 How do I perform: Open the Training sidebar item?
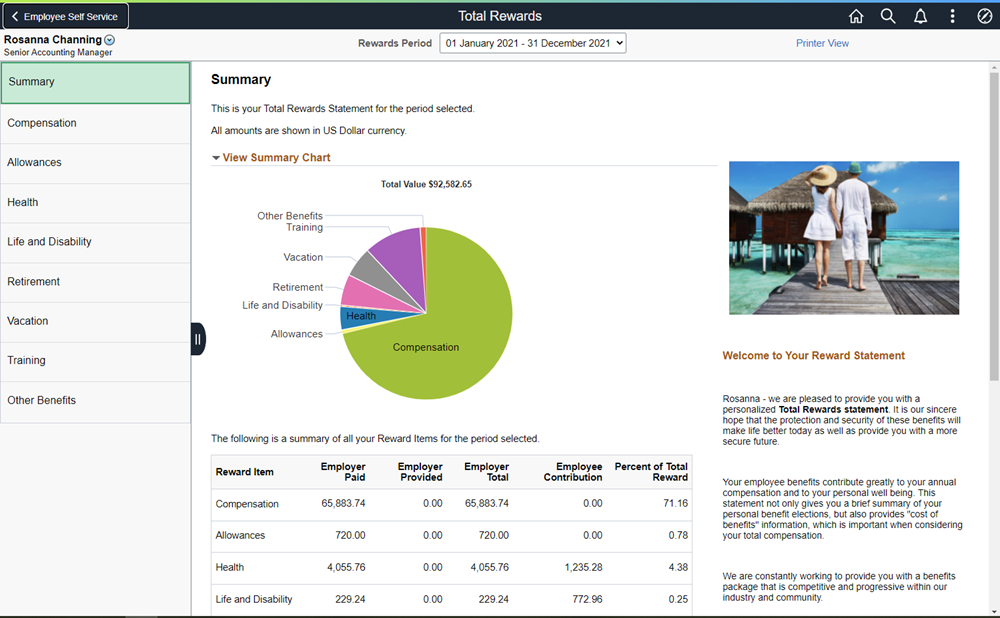tap(96, 361)
